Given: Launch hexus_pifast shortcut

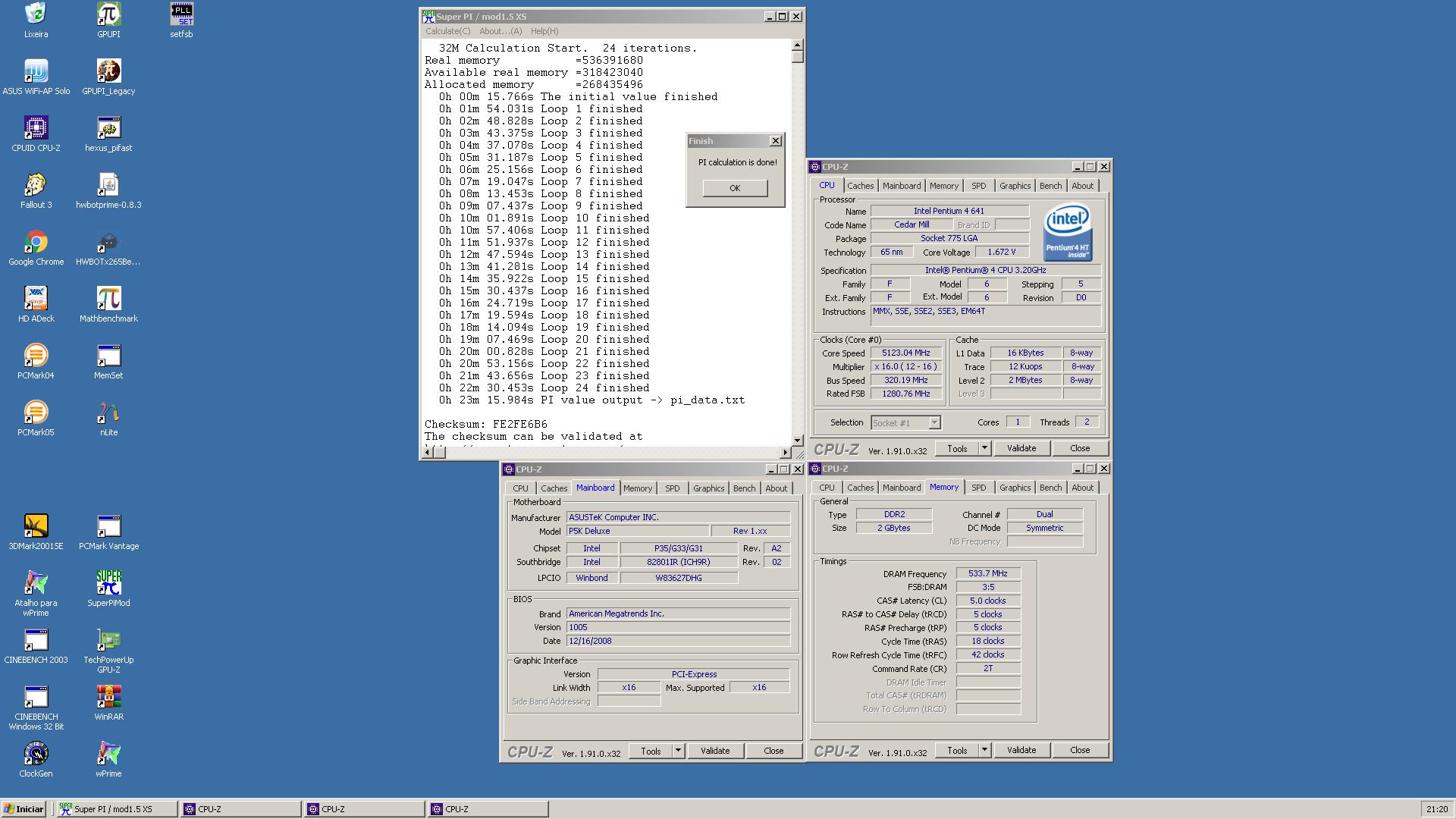Looking at the screenshot, I should [x=108, y=134].
